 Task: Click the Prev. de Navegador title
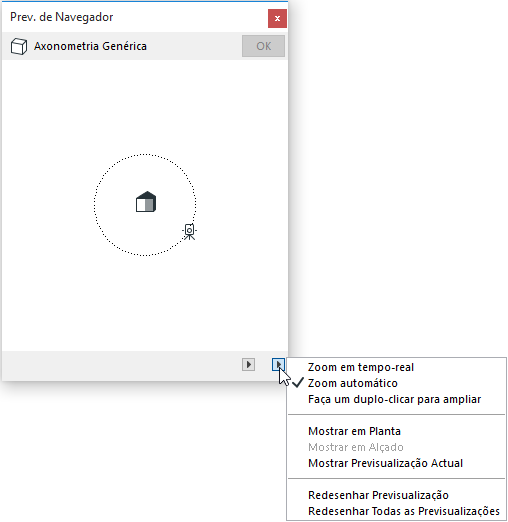[x=62, y=17]
